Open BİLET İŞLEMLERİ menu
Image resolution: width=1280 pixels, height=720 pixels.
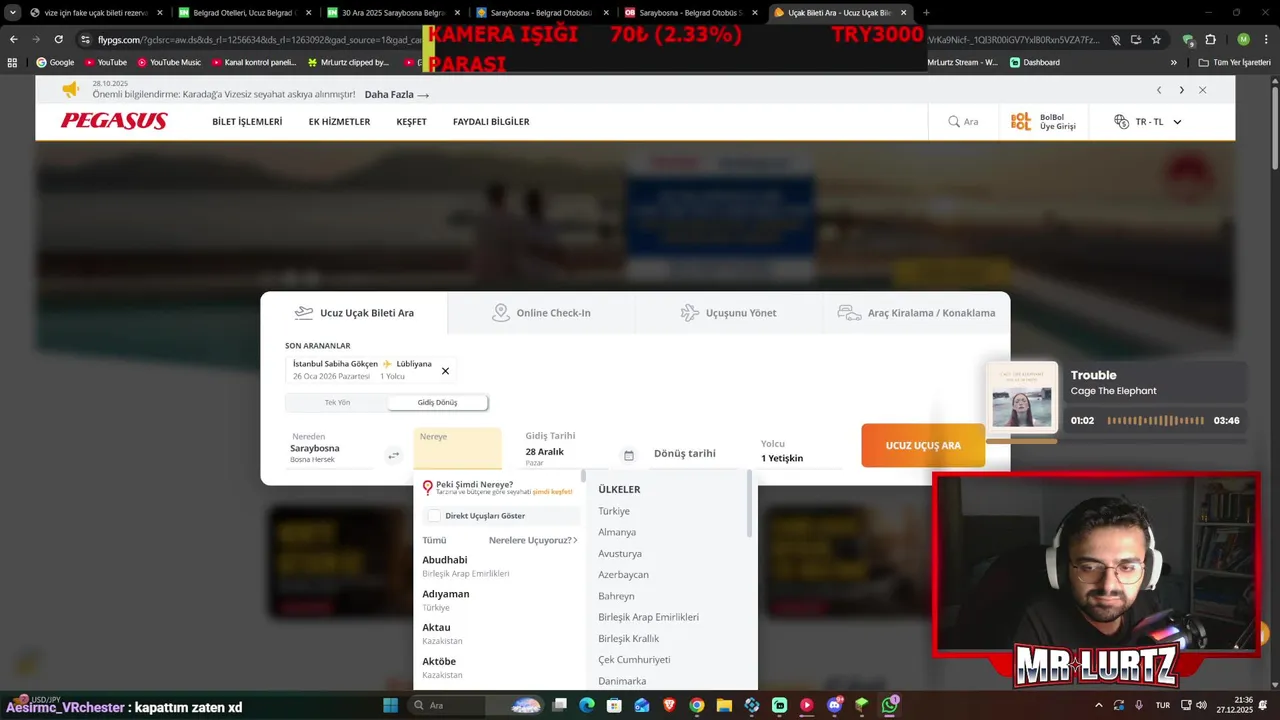[x=247, y=122]
